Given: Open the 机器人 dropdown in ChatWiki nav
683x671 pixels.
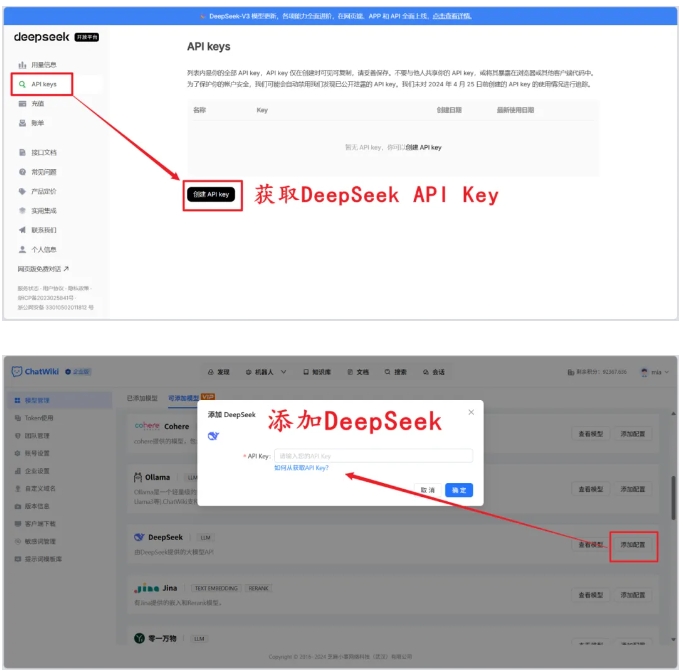Looking at the screenshot, I should pos(266,372).
